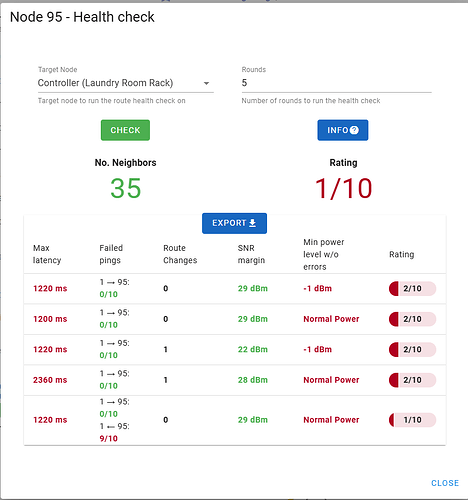The image size is (468, 500).
Task: Select the 1200 ms latency value
Action: click(50, 319)
